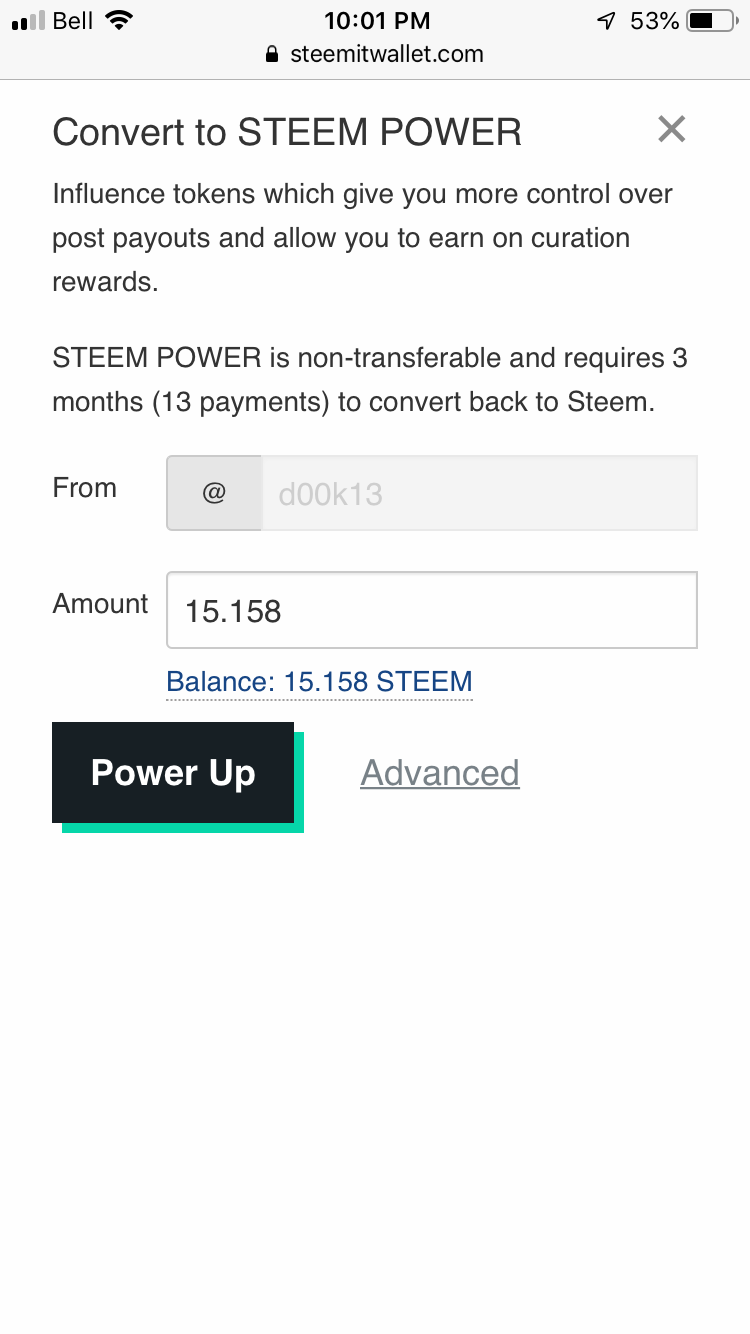The image size is (750, 1334).
Task: Tap the cellular signal bars icon
Action: [28, 21]
